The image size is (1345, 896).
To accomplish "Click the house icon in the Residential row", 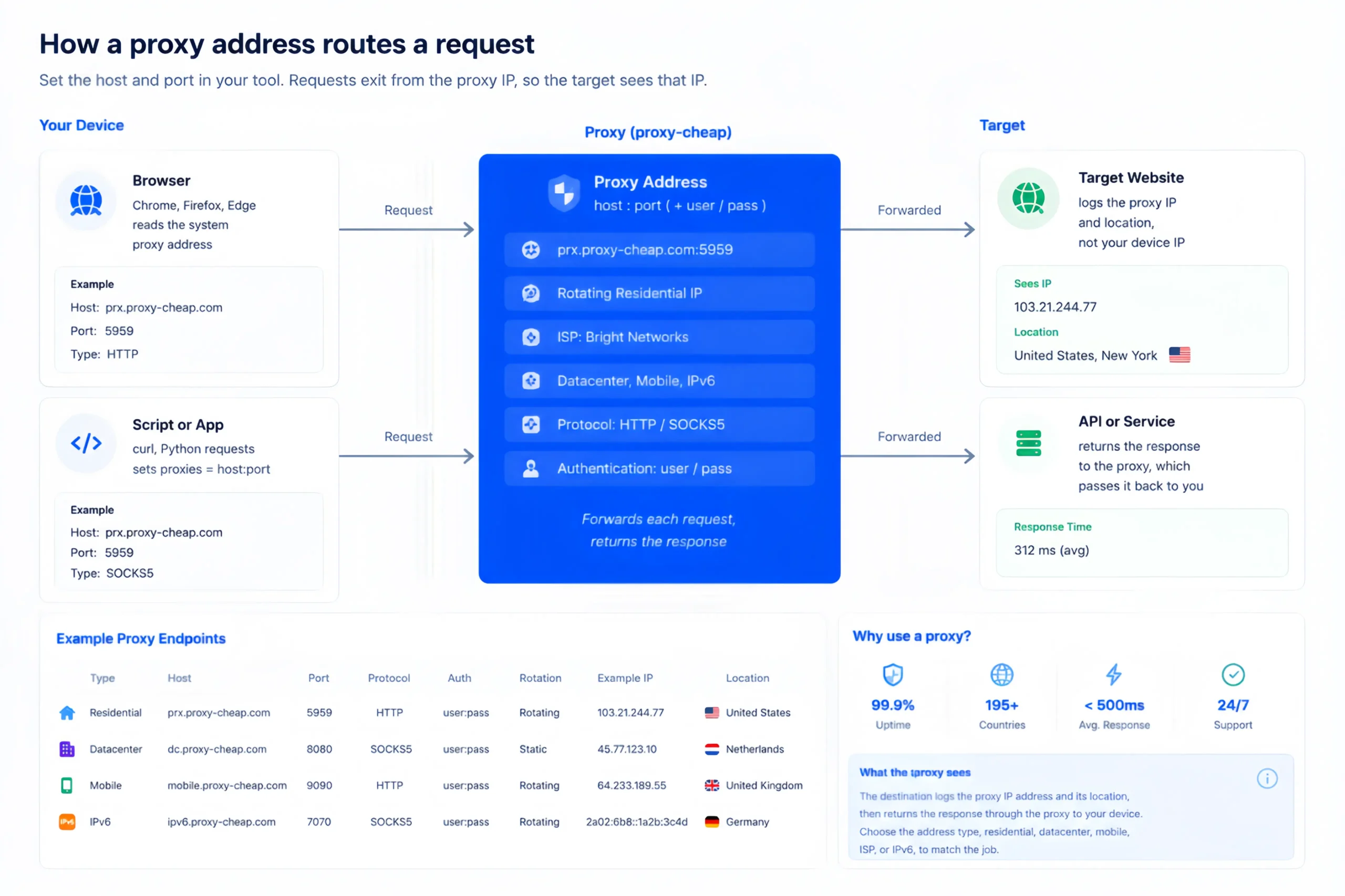I will 67,713.
